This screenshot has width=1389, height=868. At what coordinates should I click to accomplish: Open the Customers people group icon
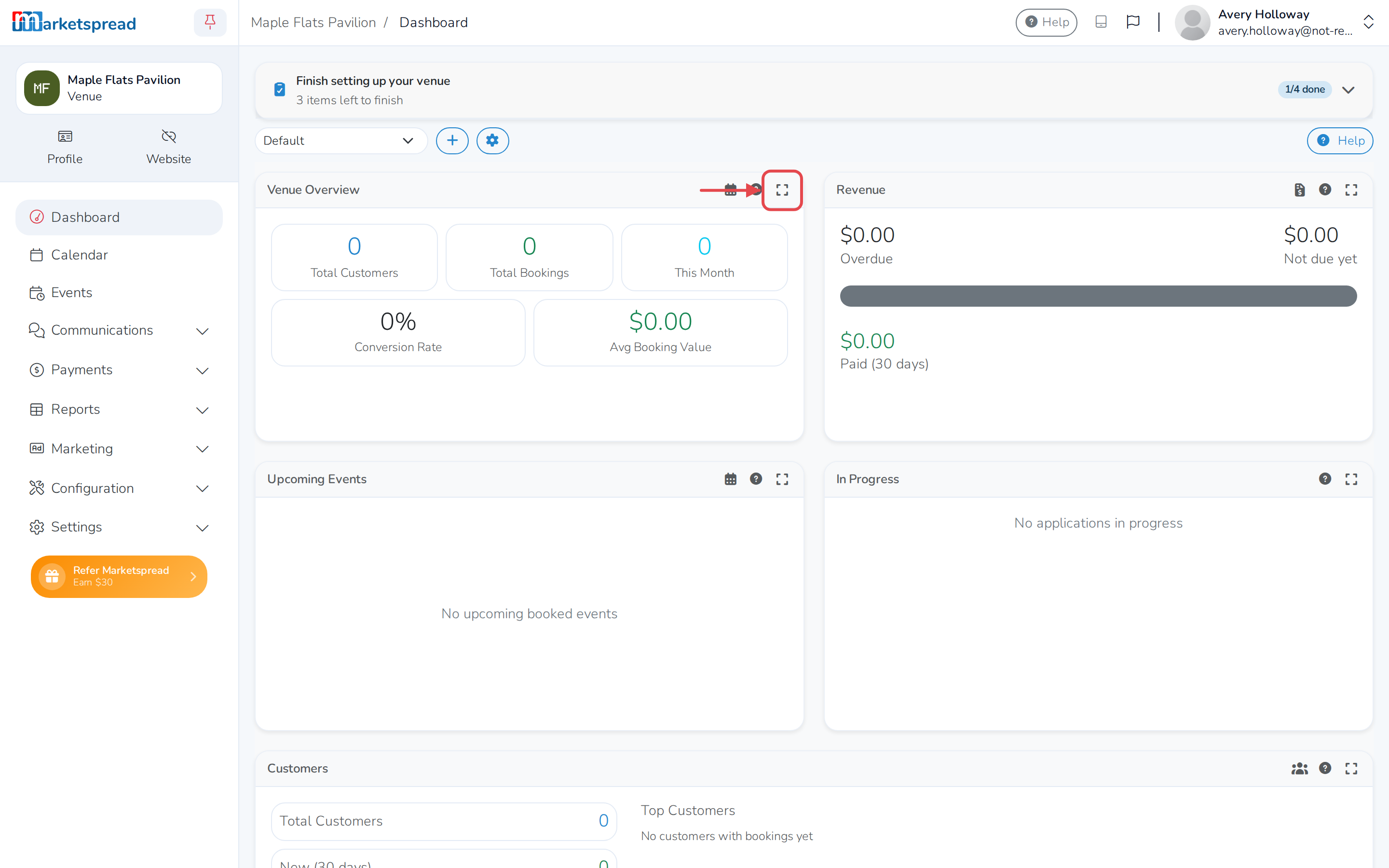pyautogui.click(x=1299, y=769)
